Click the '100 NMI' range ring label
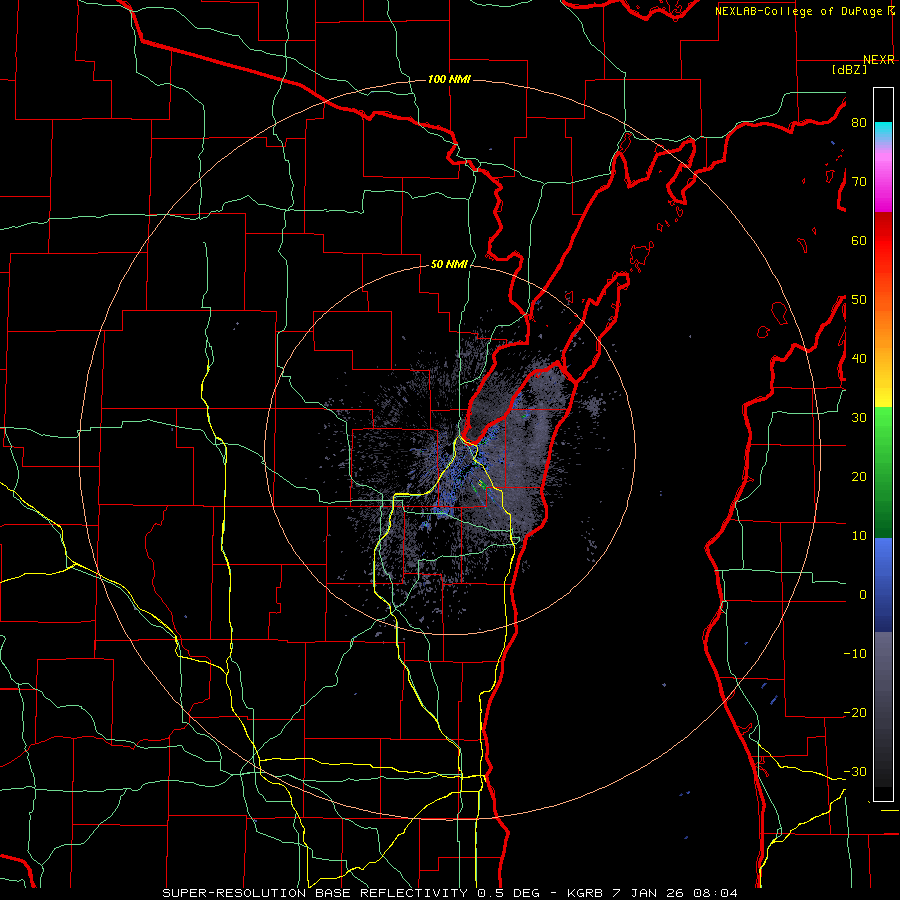The width and height of the screenshot is (900, 900). point(449,79)
